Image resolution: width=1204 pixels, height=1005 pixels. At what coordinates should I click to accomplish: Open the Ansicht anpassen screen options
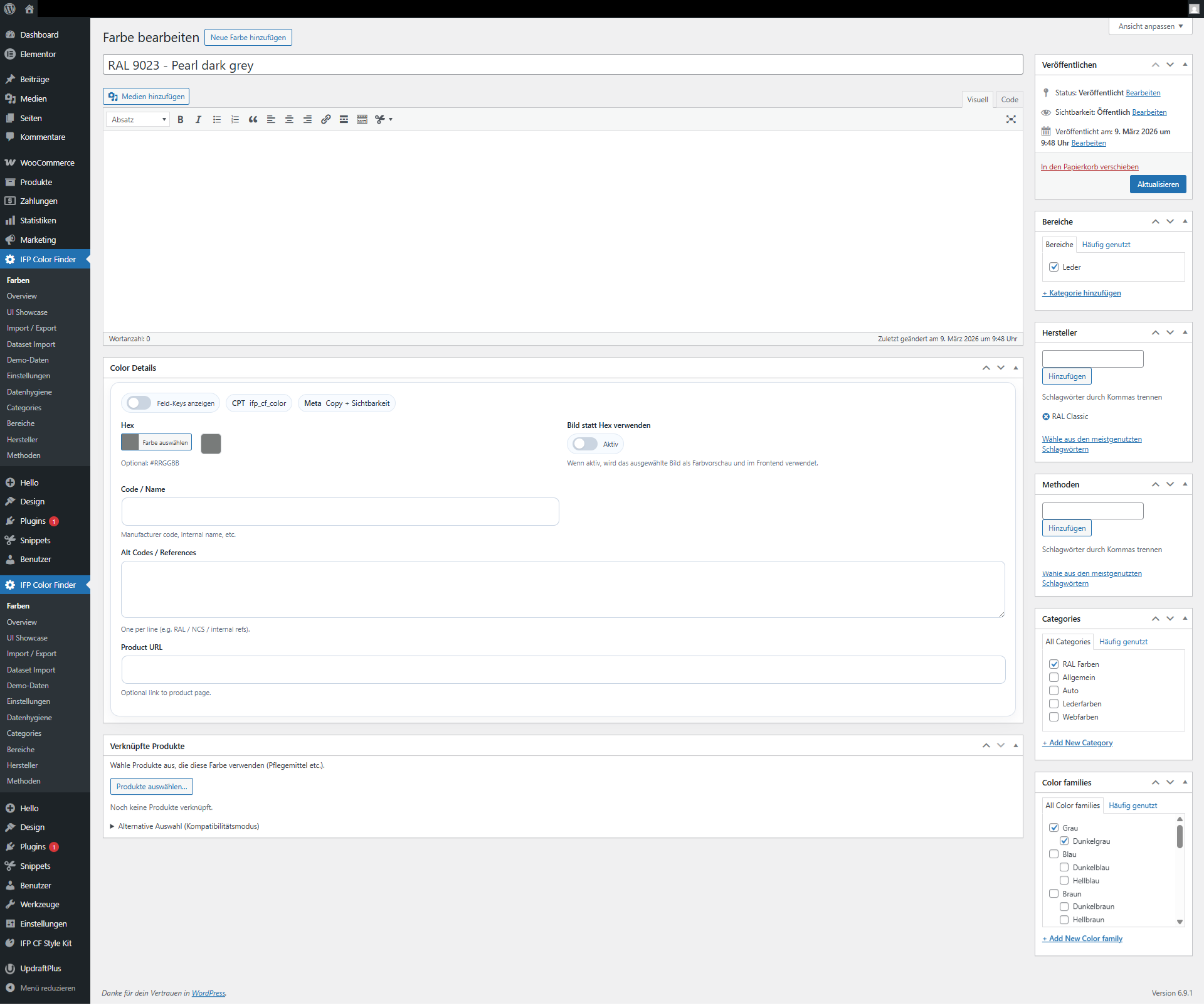[1150, 26]
